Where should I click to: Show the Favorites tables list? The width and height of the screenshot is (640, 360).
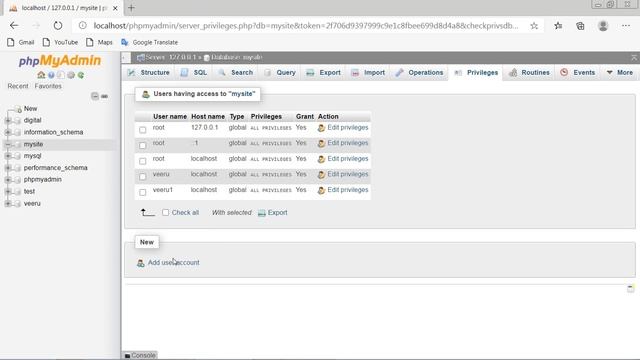point(48,86)
